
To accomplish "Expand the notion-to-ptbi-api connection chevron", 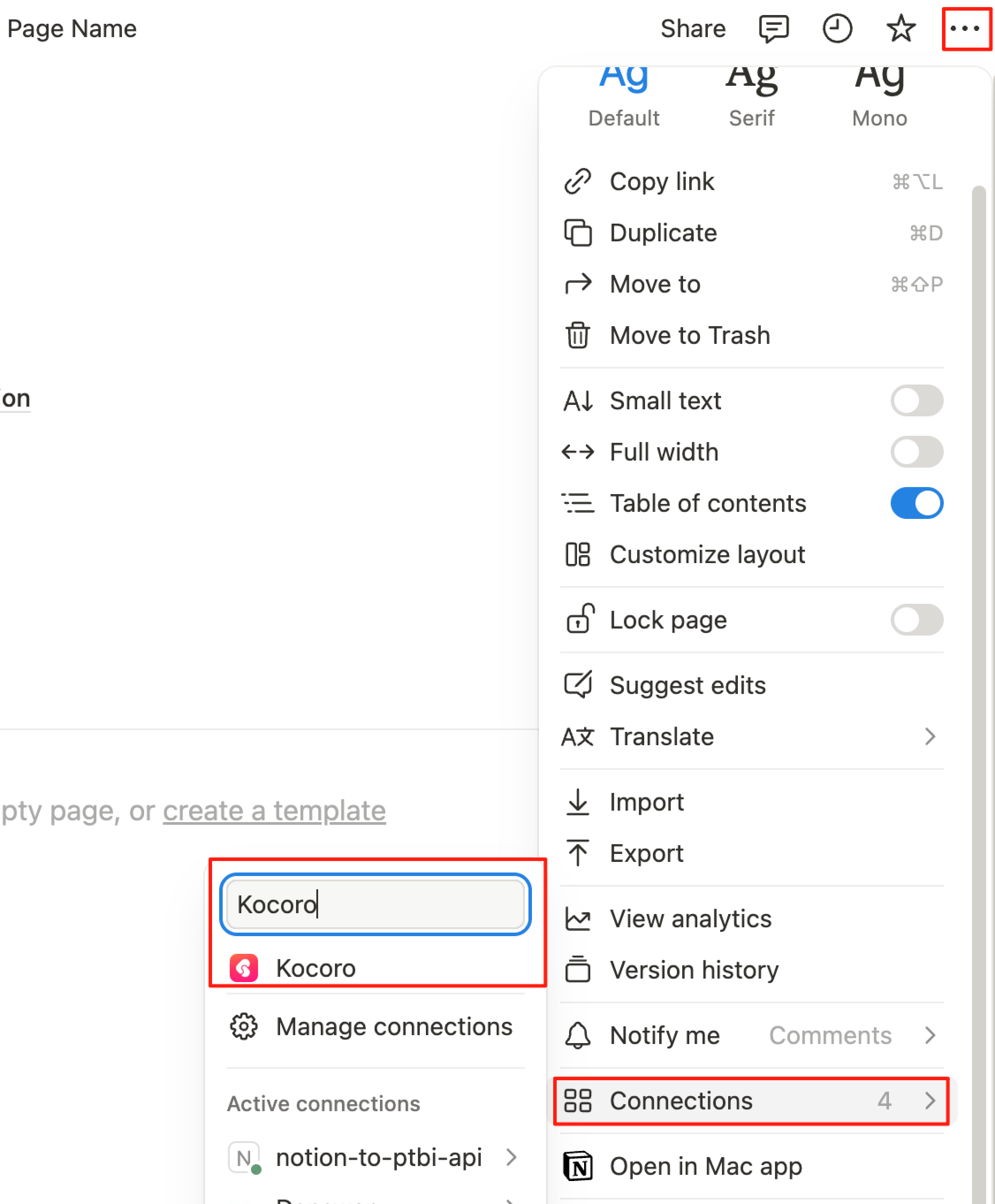I will (512, 1158).
